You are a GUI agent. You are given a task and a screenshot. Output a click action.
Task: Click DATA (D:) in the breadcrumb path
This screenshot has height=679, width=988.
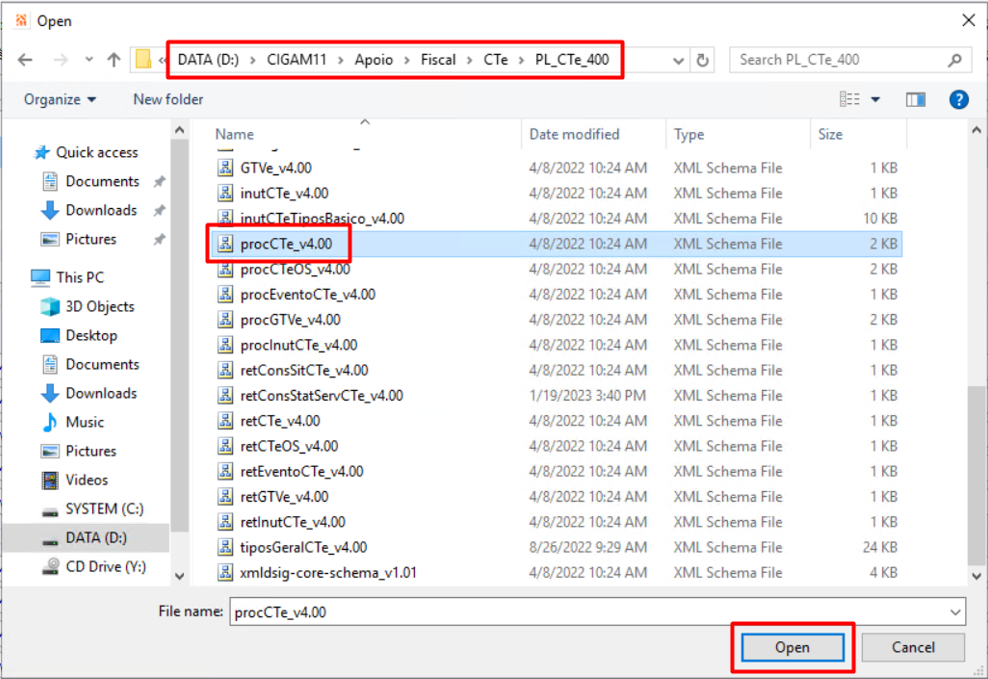point(208,60)
